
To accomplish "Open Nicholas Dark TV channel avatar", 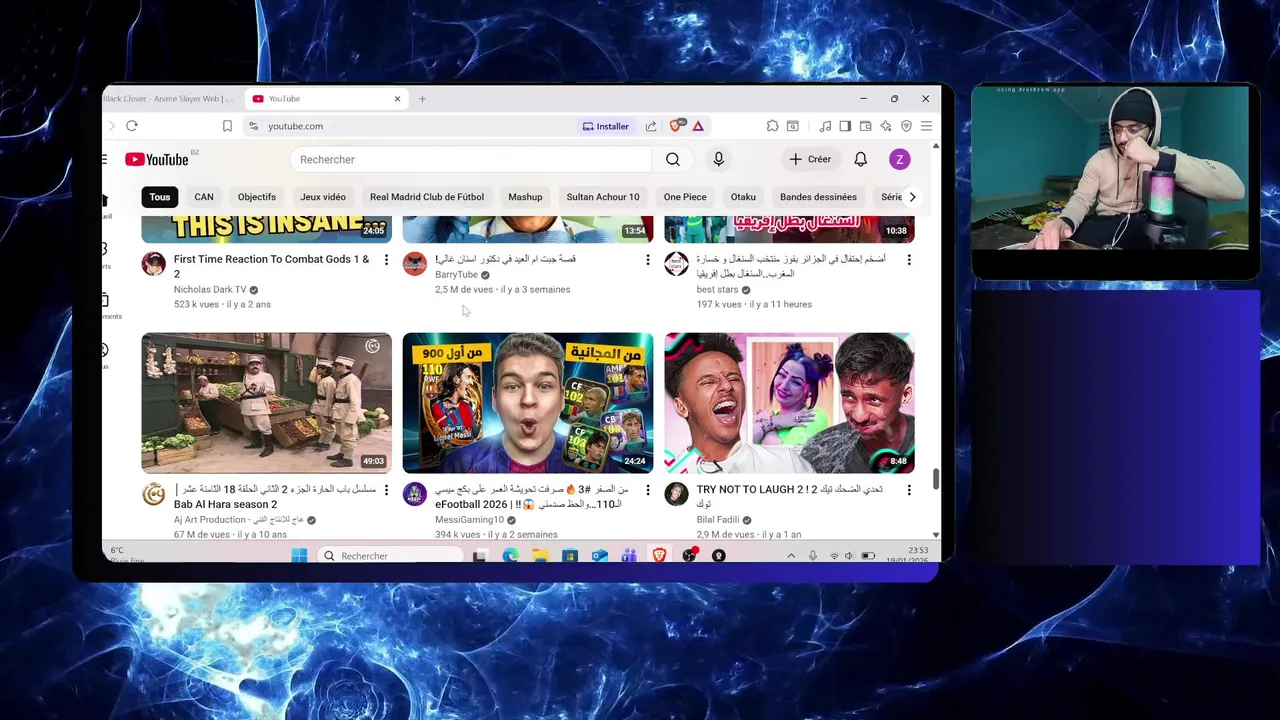I will tap(153, 264).
